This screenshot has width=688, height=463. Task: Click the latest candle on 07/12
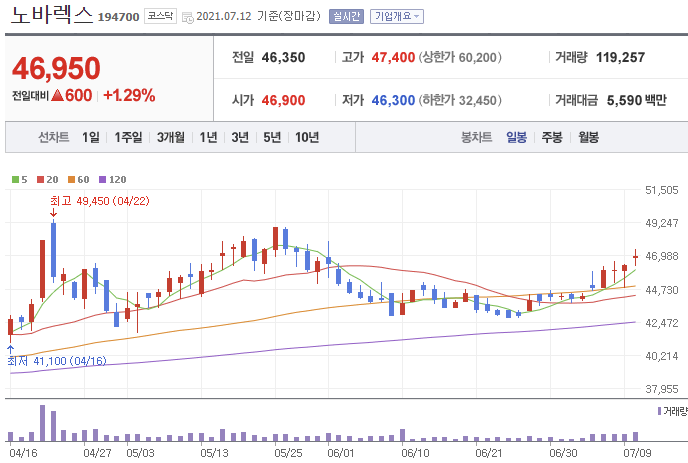[635, 257]
